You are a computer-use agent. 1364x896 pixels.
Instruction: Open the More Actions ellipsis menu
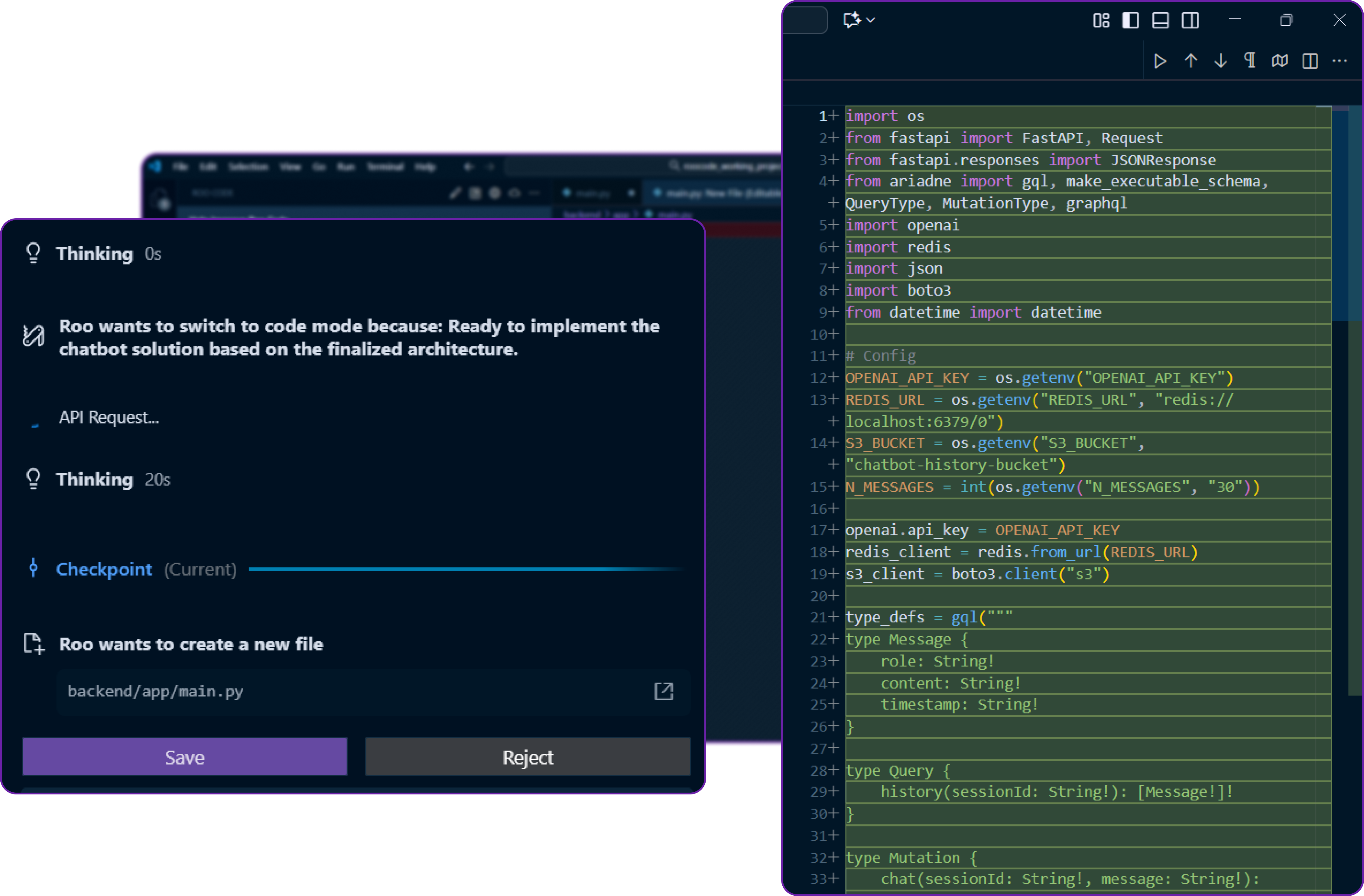1339,61
